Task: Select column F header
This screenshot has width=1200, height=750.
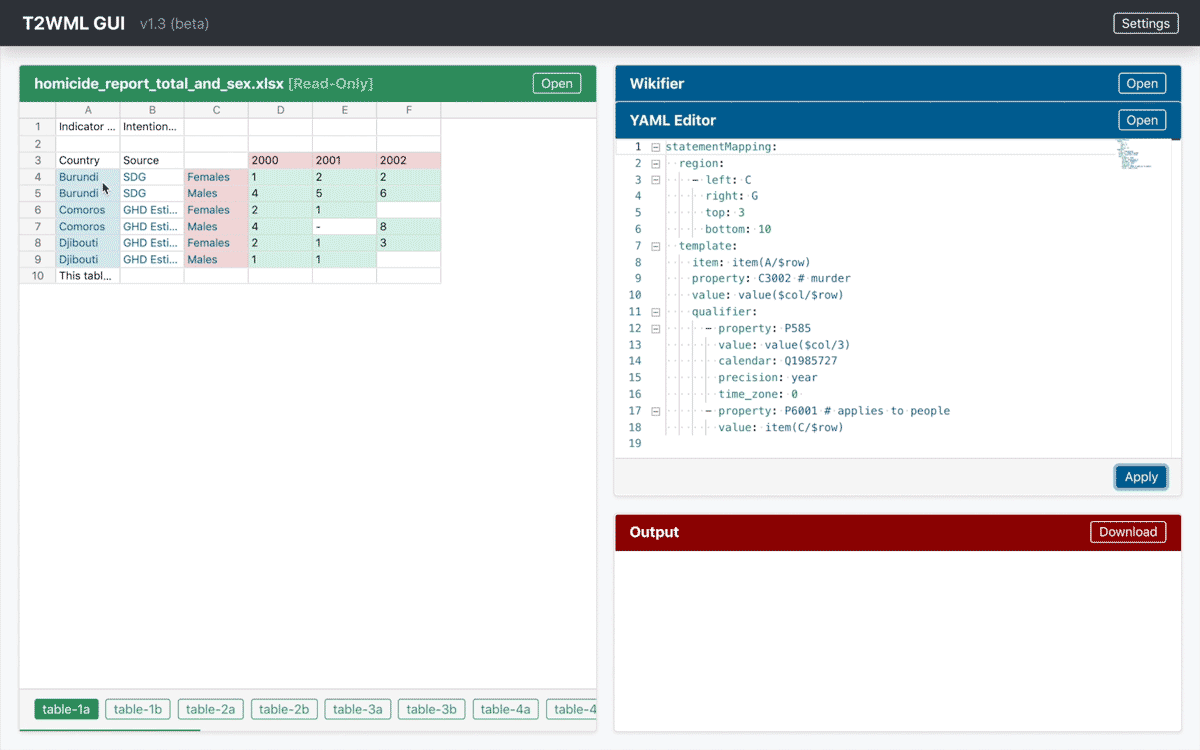Action: 408,110
